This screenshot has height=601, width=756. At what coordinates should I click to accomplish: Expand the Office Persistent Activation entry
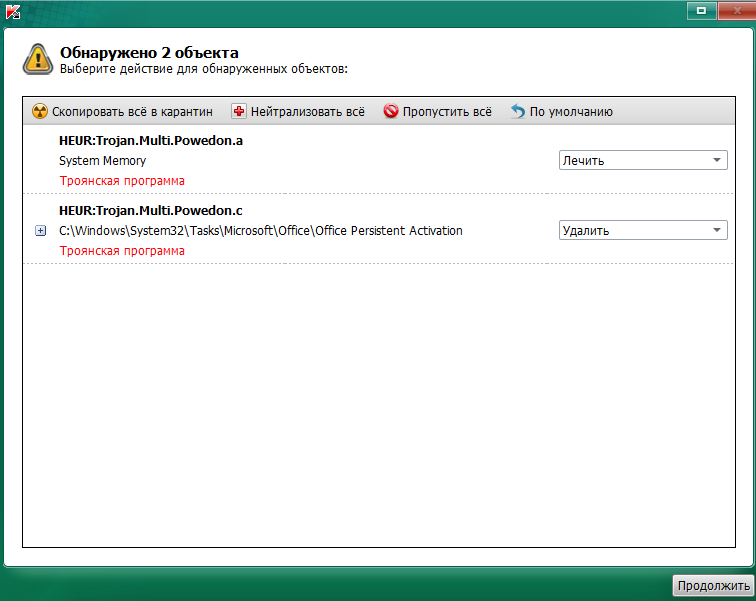point(40,231)
